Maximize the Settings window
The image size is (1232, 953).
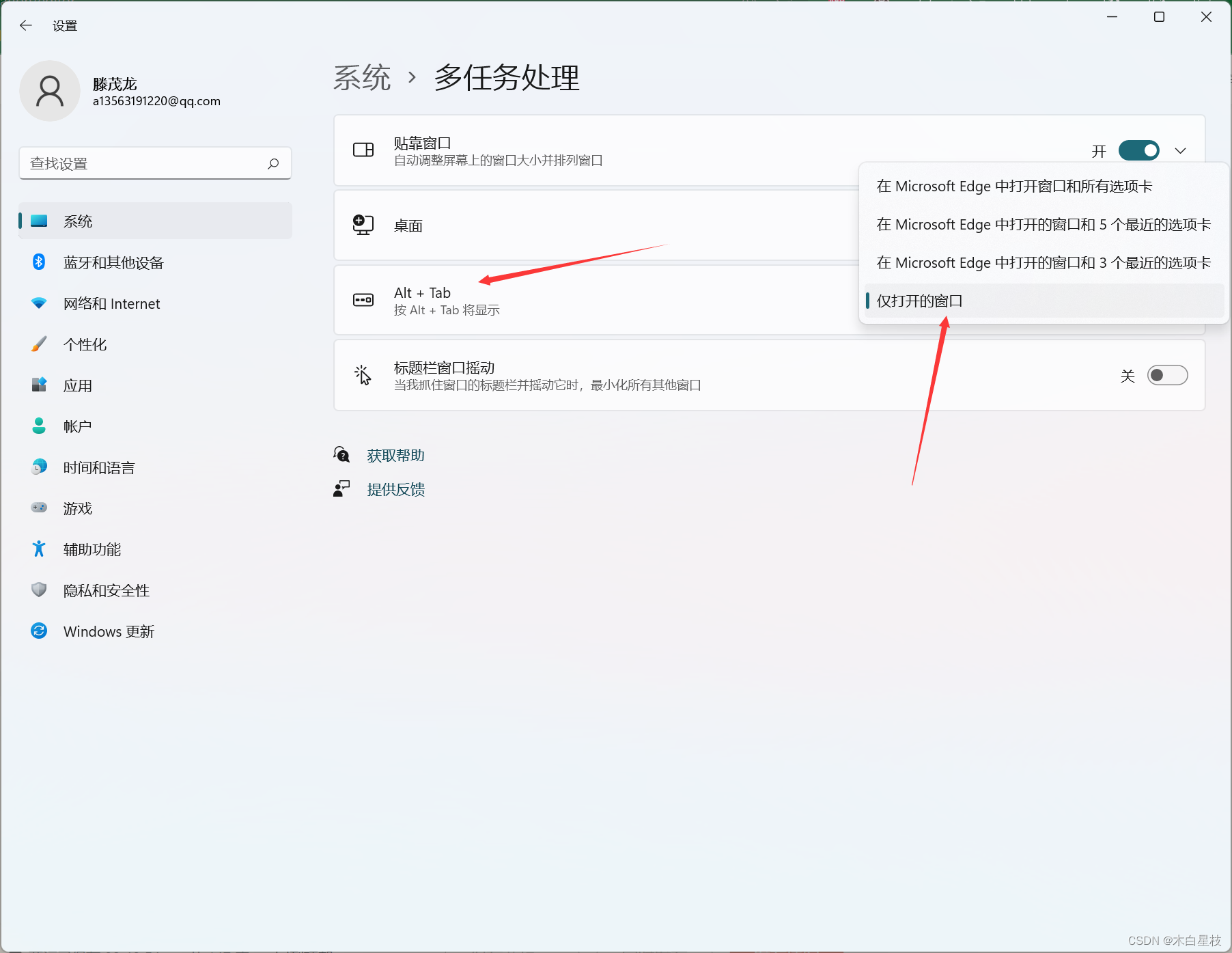[x=1160, y=17]
